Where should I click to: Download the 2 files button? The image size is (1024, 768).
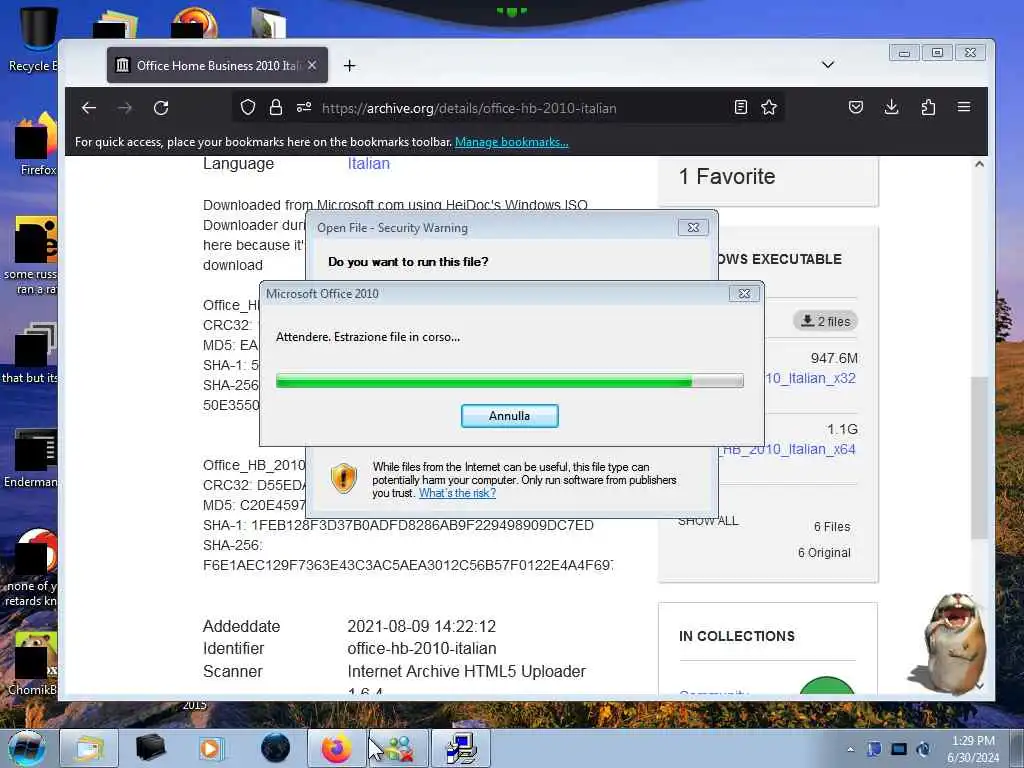click(825, 321)
